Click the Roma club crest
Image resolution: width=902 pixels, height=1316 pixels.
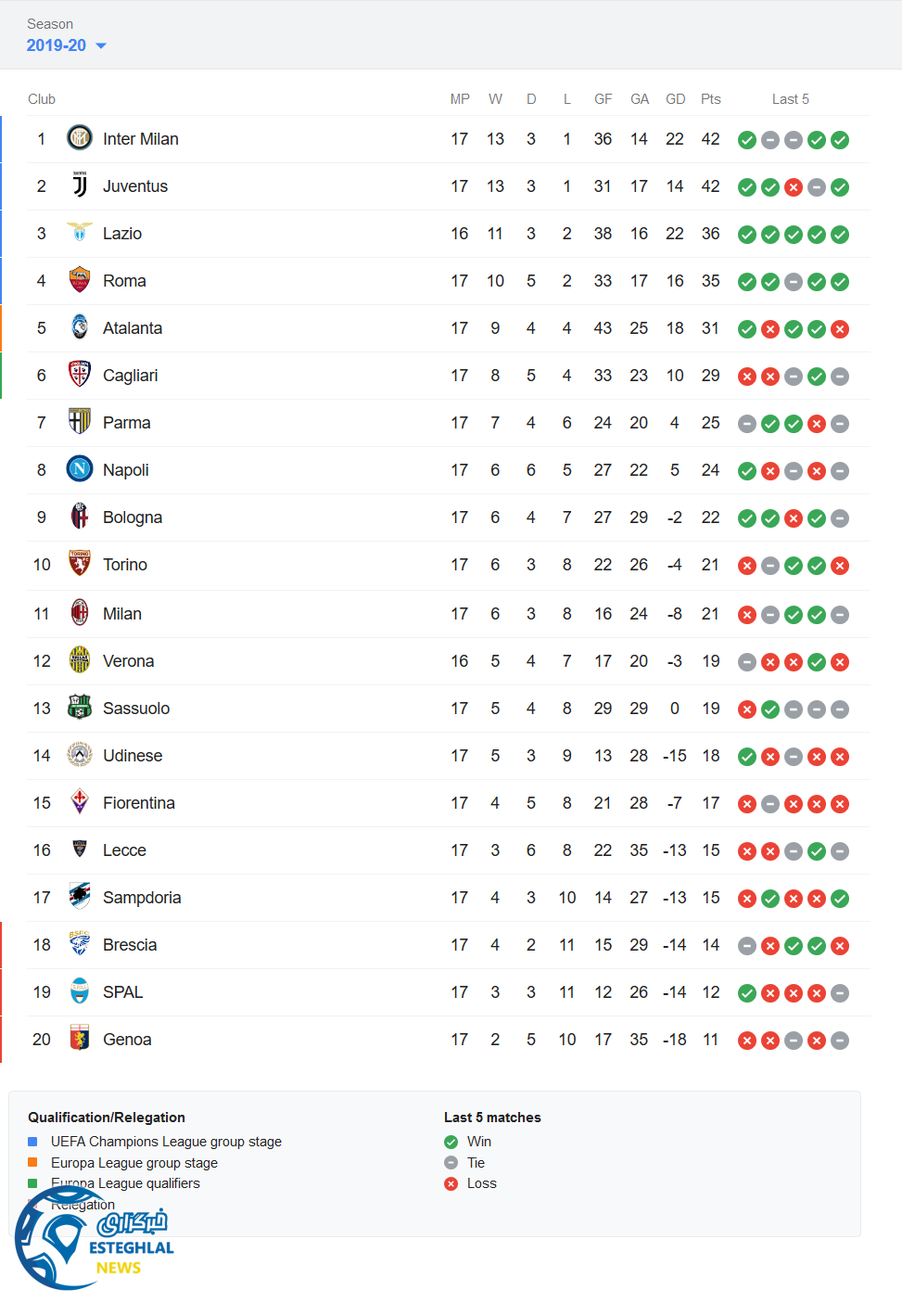point(80,280)
